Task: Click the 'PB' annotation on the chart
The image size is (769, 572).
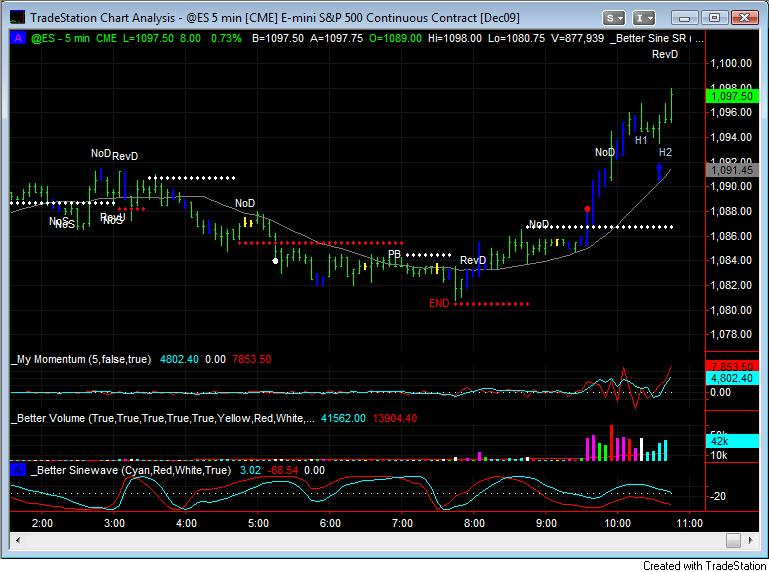Action: coord(394,254)
